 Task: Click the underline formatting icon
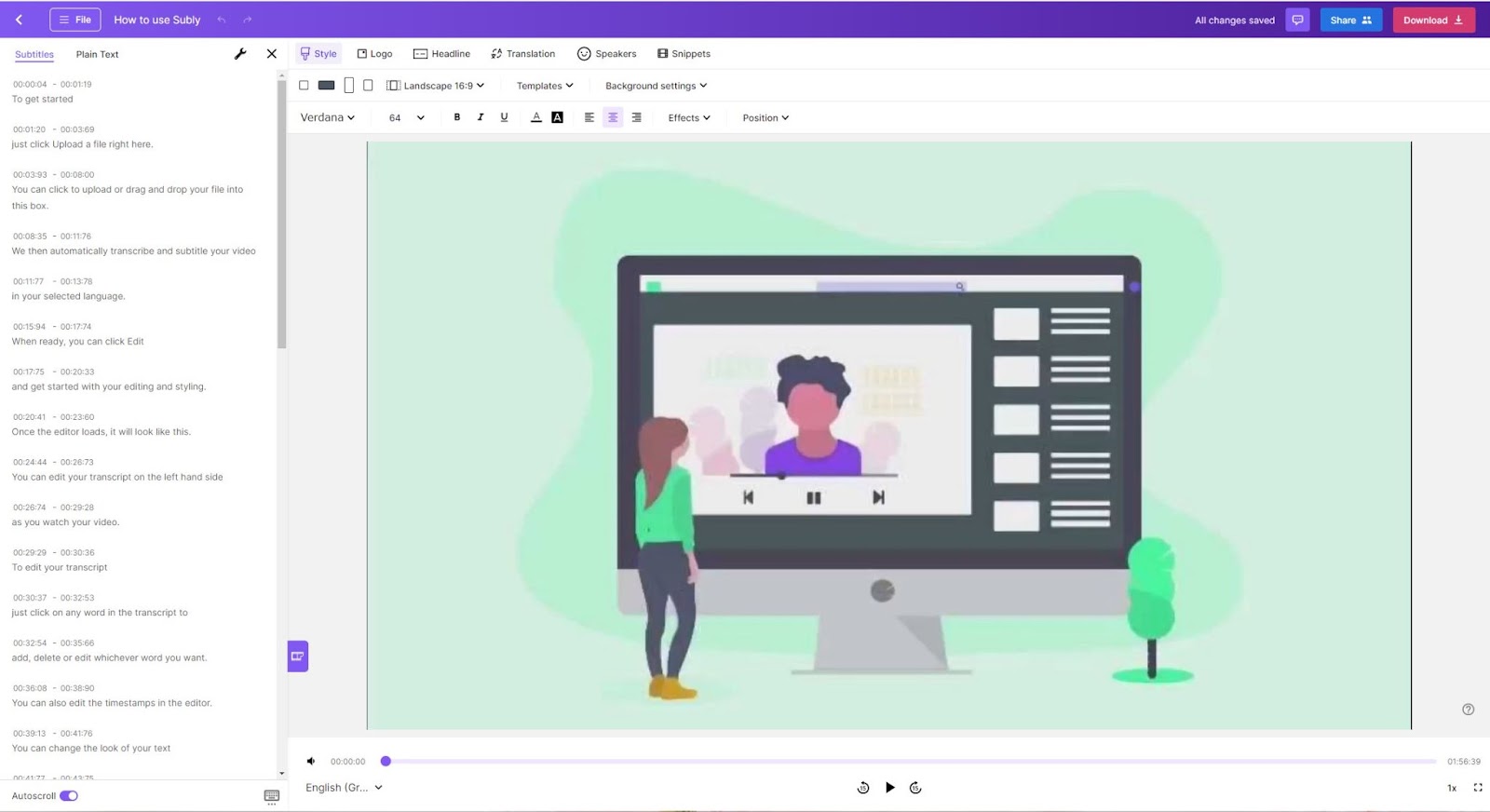point(504,117)
